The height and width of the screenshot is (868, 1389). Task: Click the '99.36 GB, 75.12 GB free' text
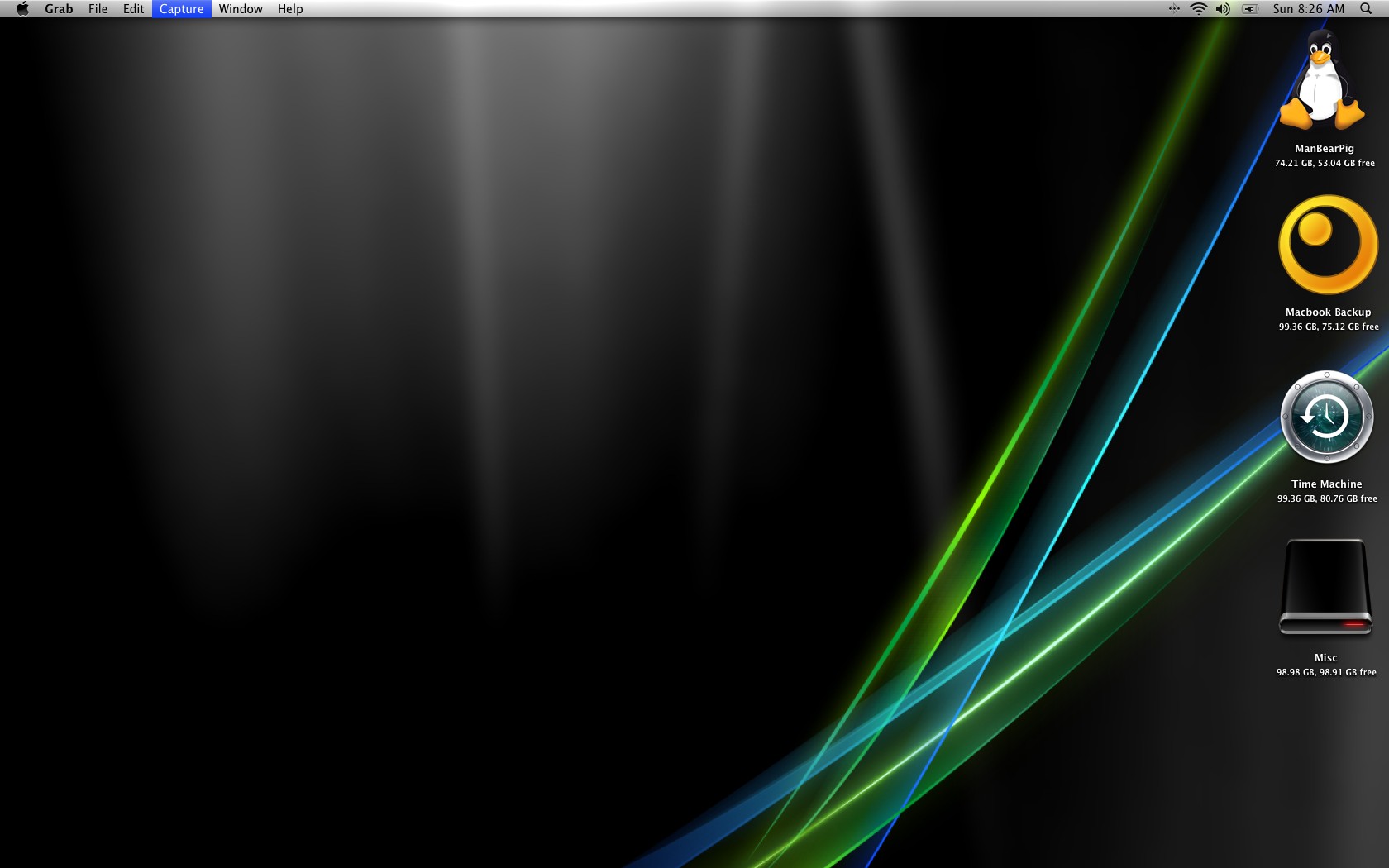(1329, 327)
